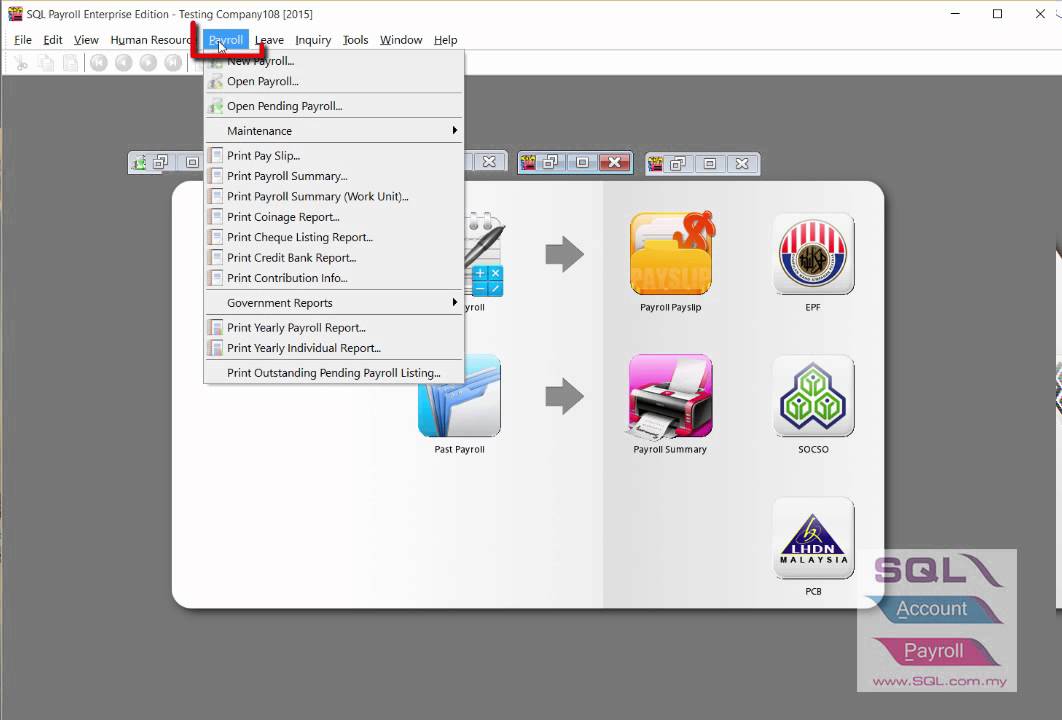Open the SOCSO report icon

click(x=813, y=396)
